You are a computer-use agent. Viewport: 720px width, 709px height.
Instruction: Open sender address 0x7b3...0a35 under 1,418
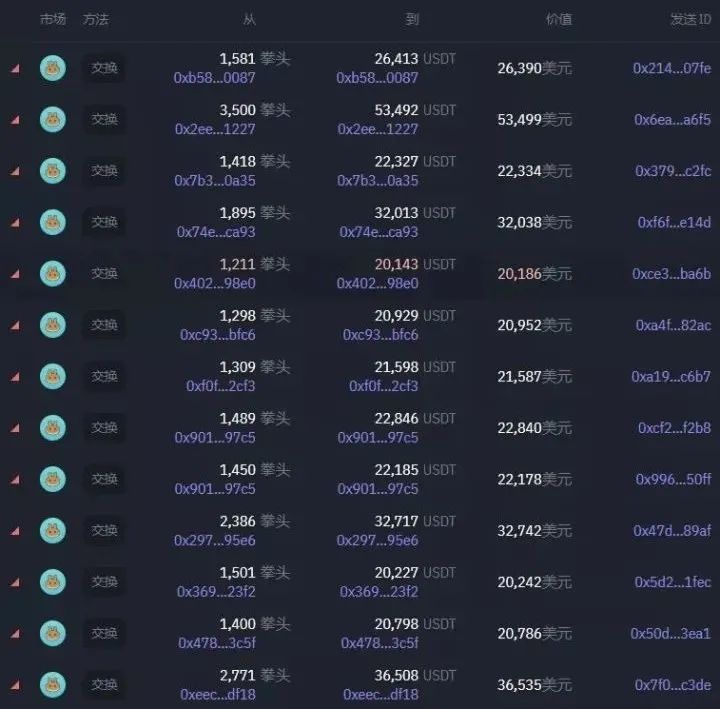click(x=214, y=181)
